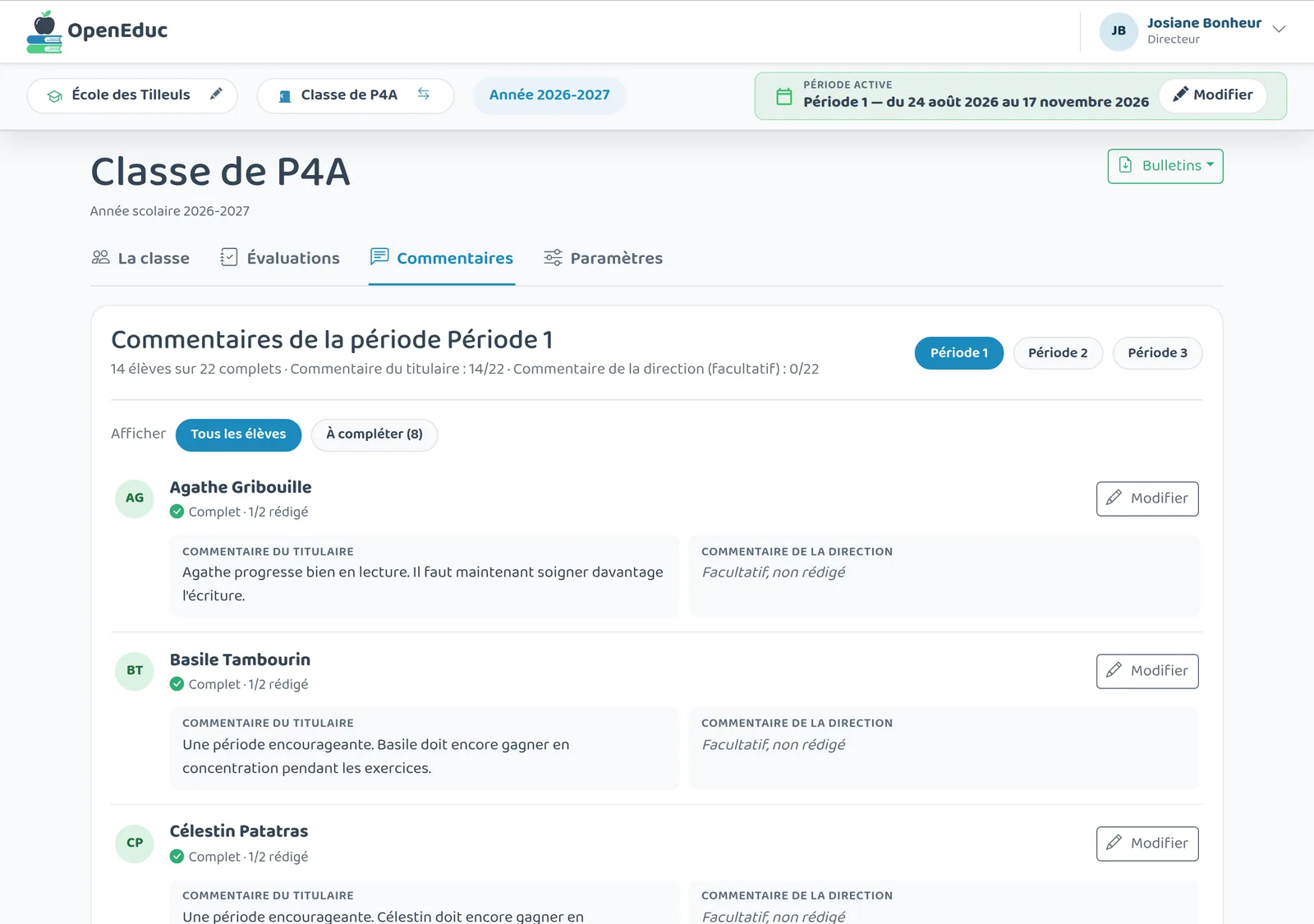Click the OpenEduc apple logo

(x=44, y=32)
